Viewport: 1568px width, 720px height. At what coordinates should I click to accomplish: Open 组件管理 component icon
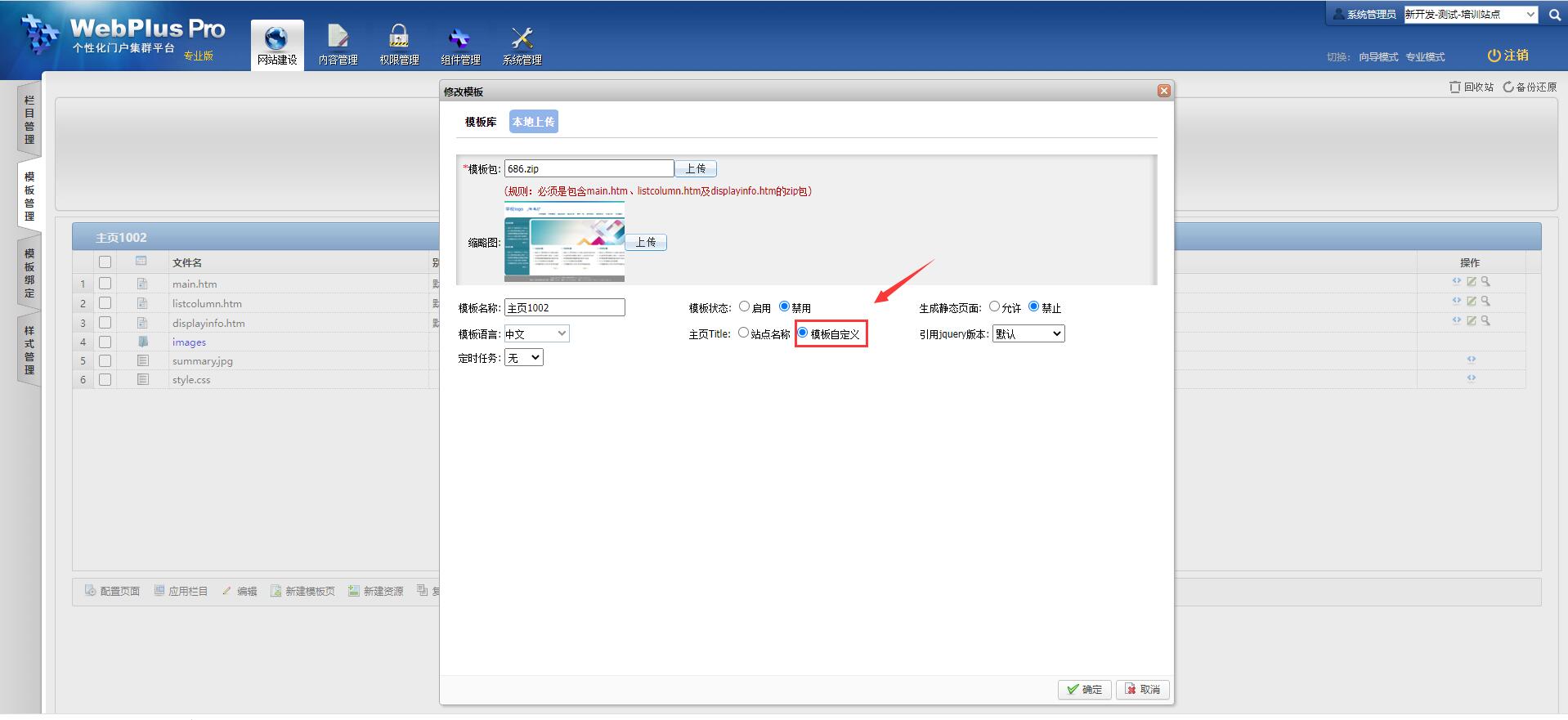click(x=460, y=38)
